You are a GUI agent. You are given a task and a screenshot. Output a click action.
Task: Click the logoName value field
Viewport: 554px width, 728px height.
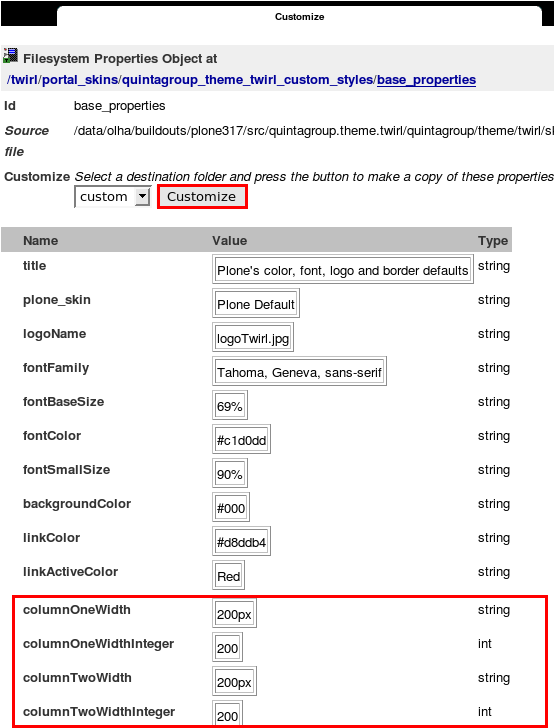tap(253, 337)
